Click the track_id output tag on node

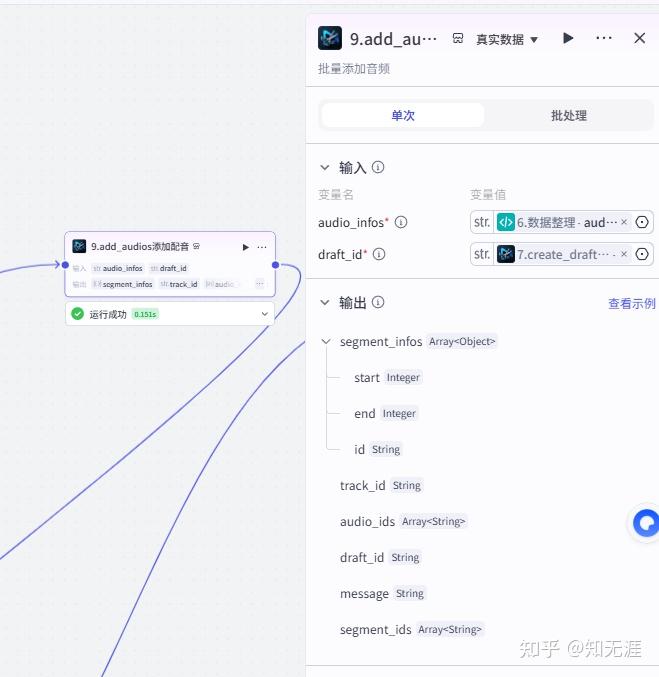pyautogui.click(x=179, y=284)
